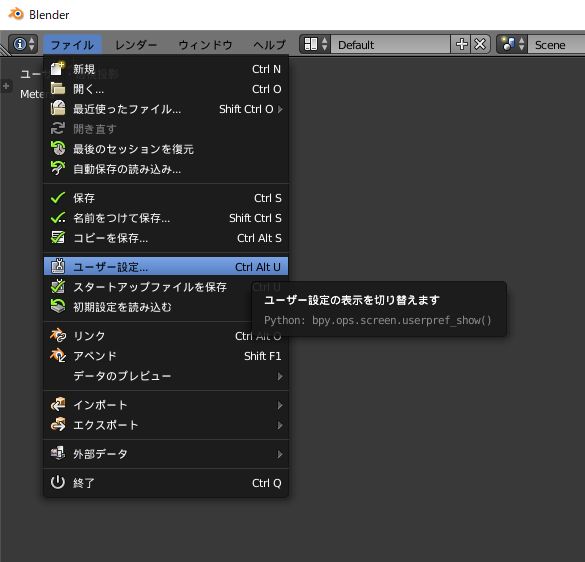Click the Shift F1 shortcut text
This screenshot has height=562, width=585.
click(x=263, y=356)
